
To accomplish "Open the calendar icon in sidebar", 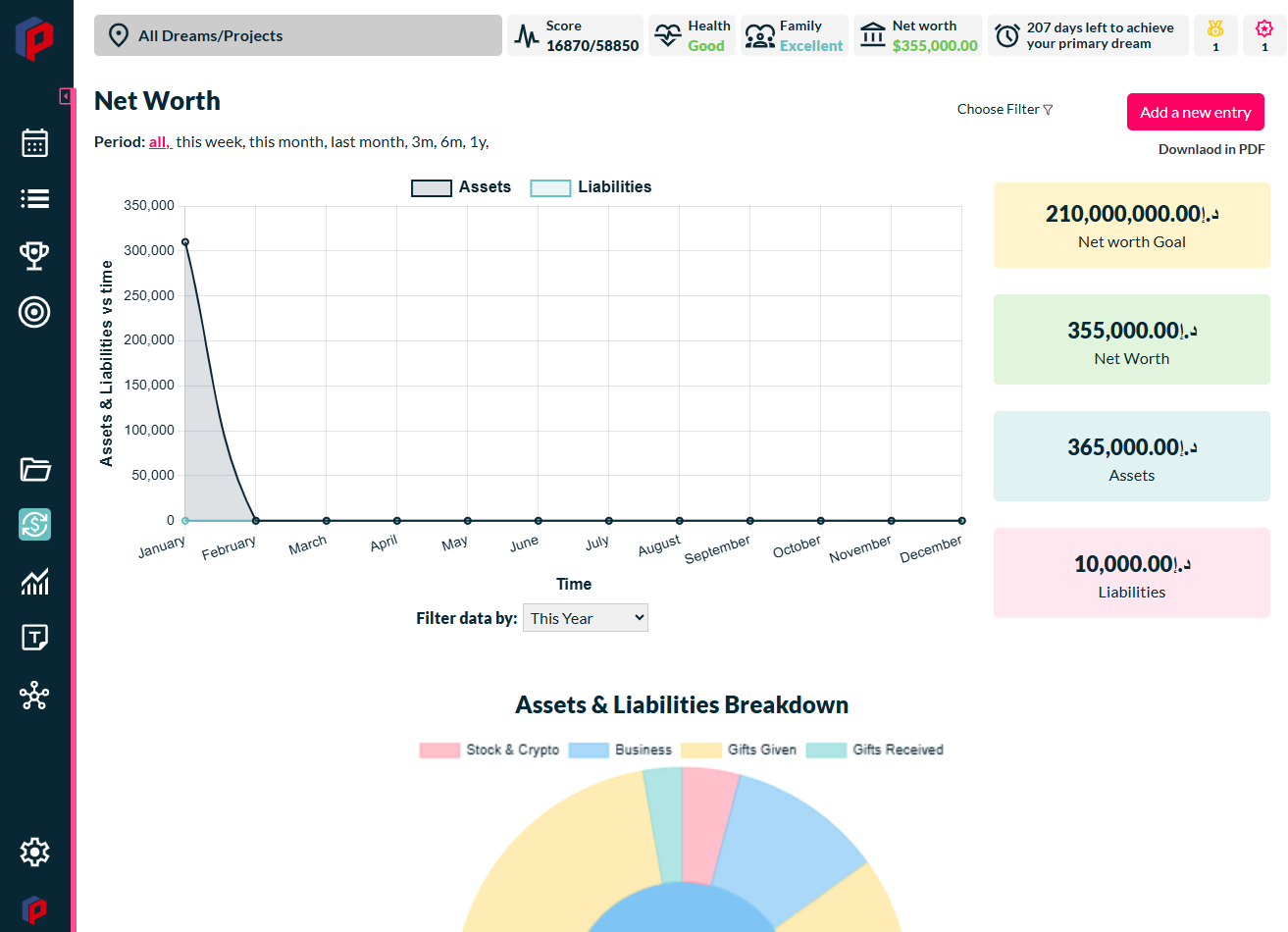I will tap(34, 143).
